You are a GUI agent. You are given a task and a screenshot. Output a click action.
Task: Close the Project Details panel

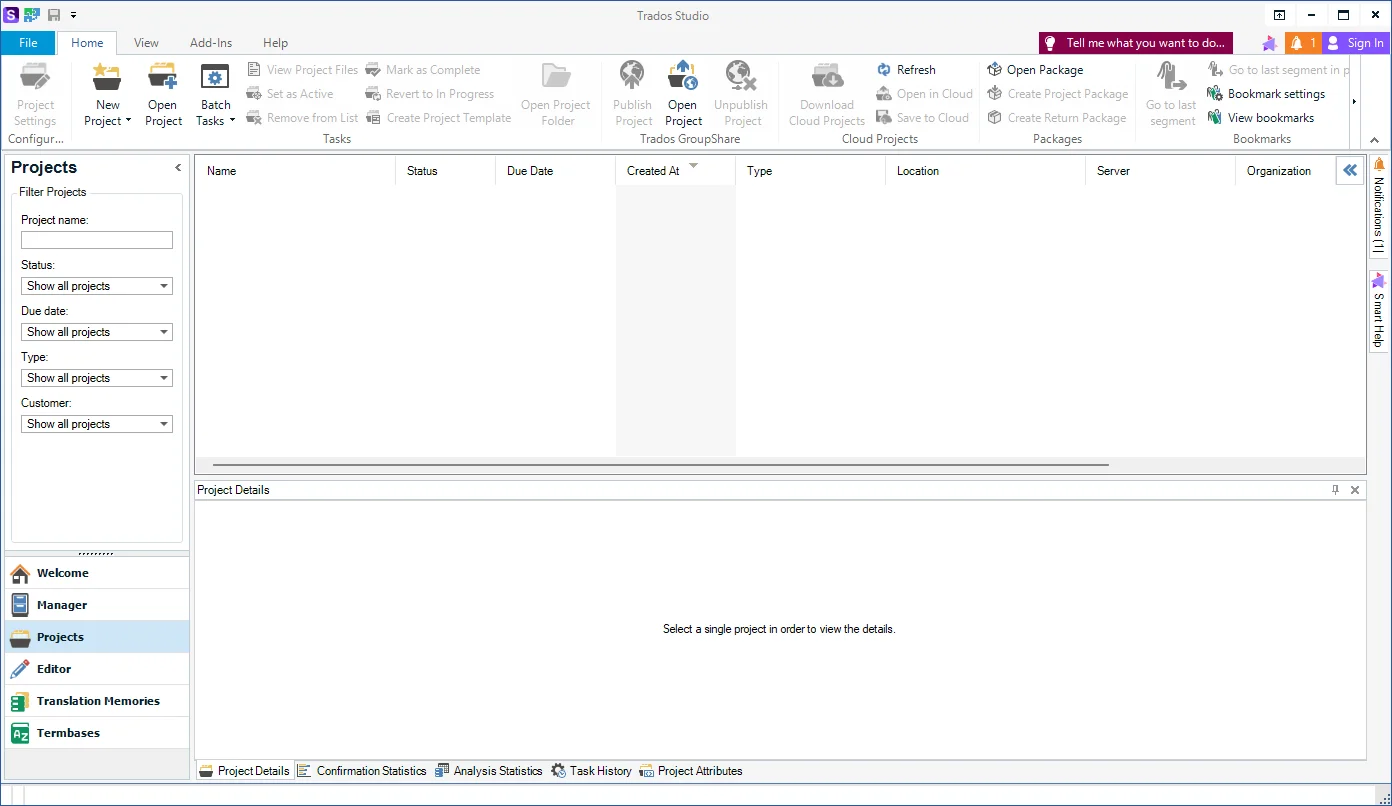1355,490
